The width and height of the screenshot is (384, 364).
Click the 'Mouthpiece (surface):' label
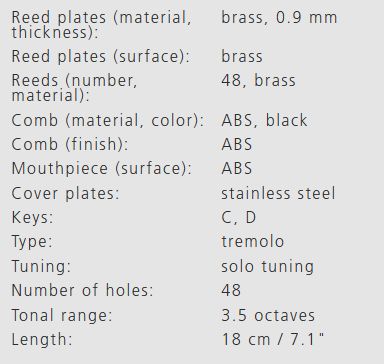[x=102, y=168]
